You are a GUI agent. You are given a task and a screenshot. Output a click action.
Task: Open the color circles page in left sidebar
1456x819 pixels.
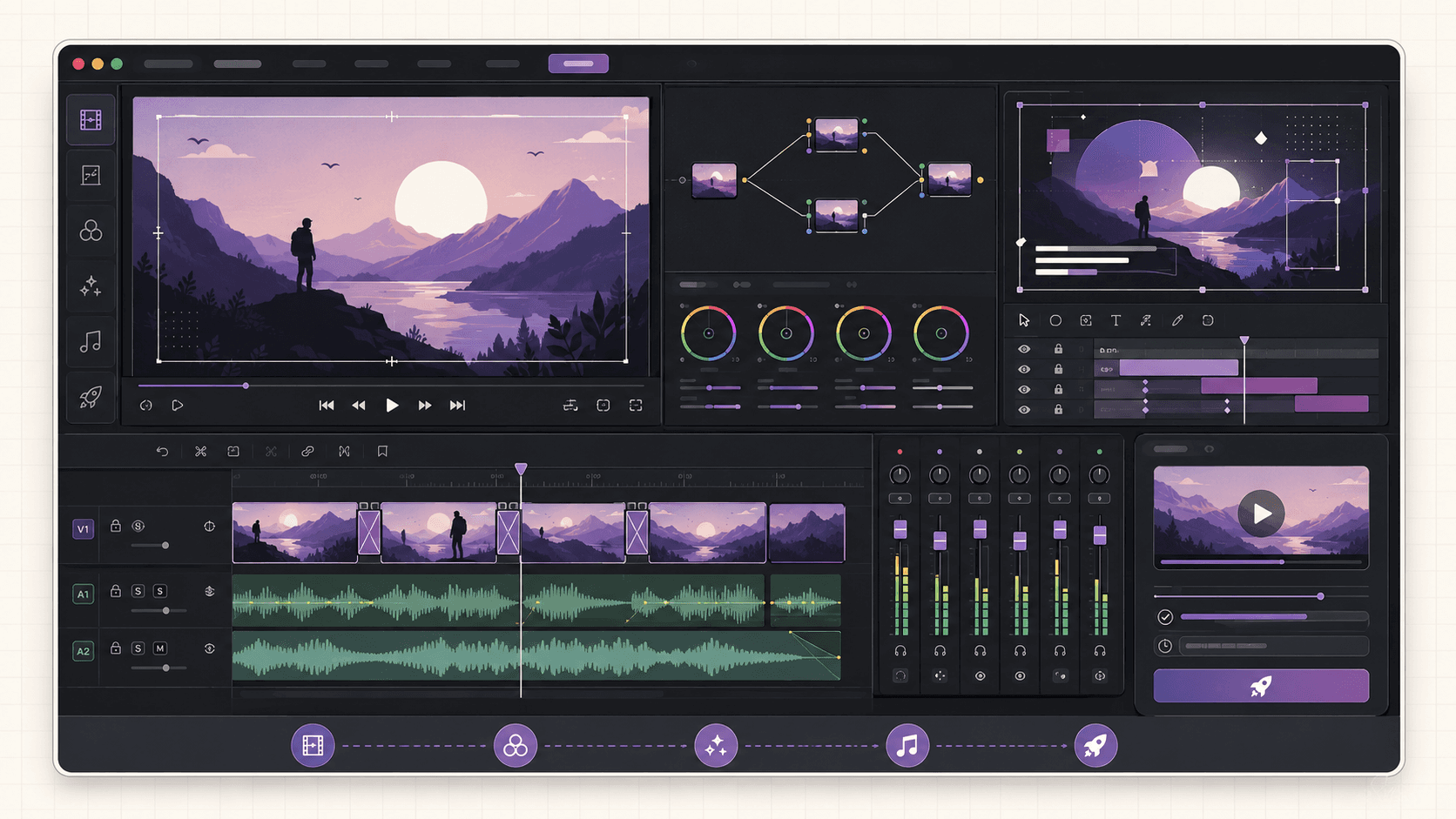click(91, 231)
